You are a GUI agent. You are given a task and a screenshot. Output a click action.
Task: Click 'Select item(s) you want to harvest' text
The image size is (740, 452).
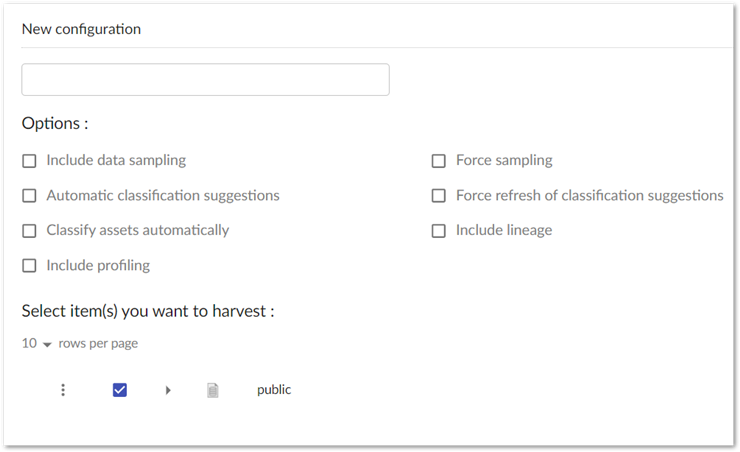click(148, 311)
